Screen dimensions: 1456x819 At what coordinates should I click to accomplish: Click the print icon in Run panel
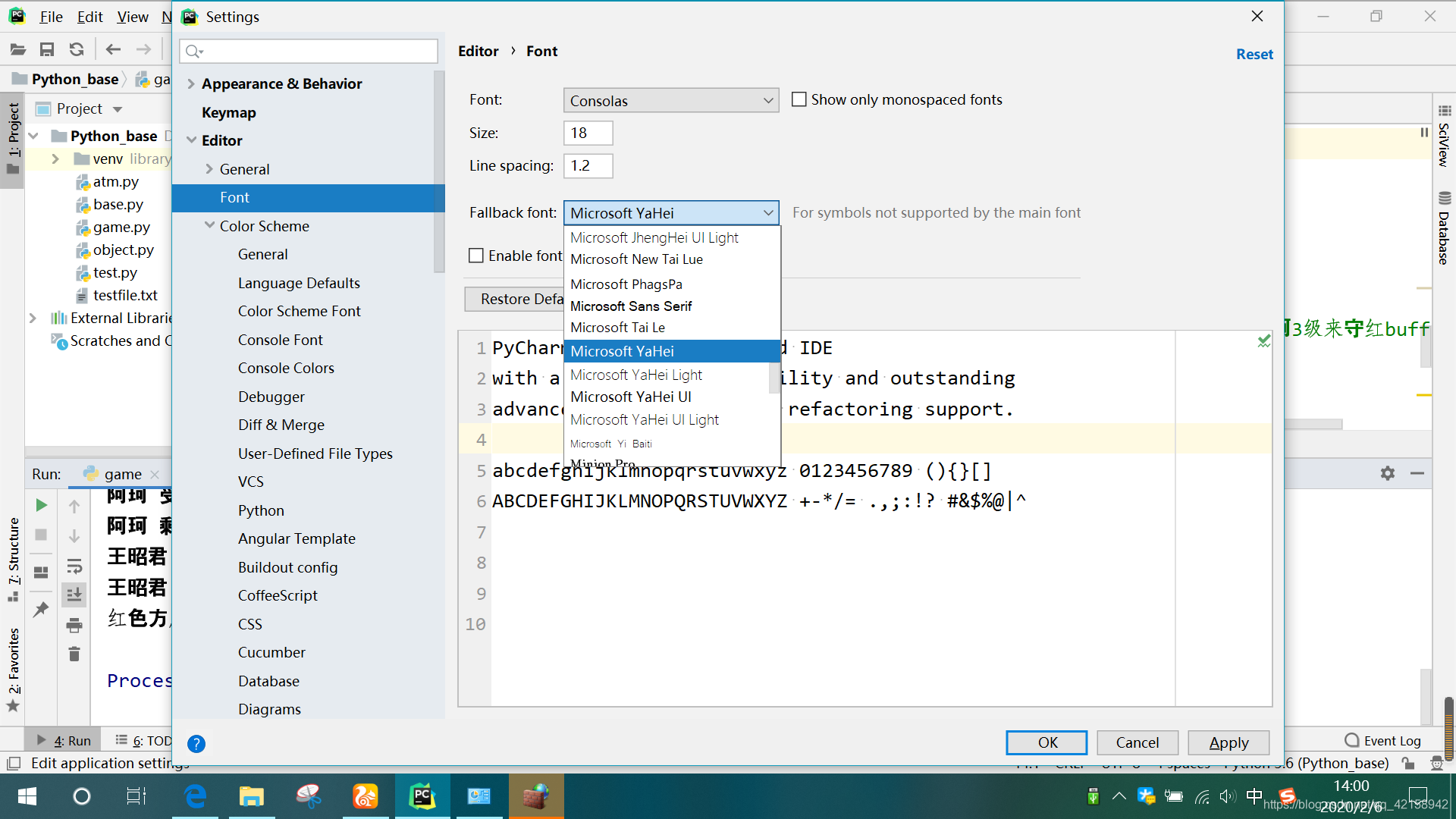coord(74,625)
